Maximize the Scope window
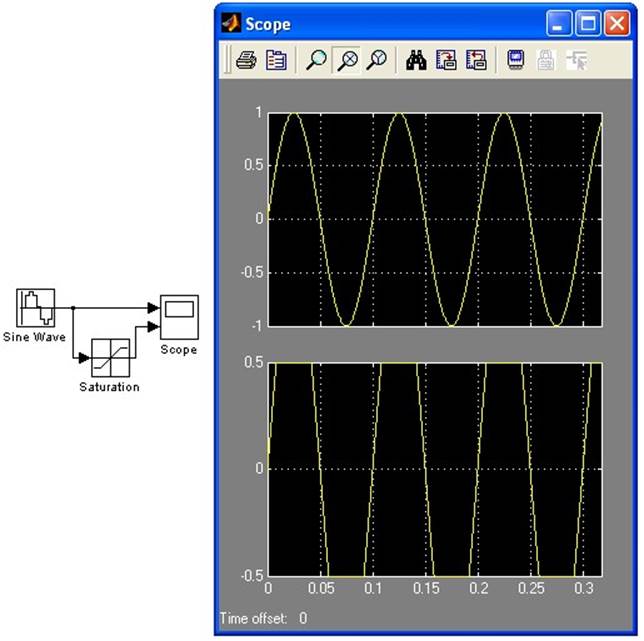Image resolution: width=644 pixels, height=641 pixels. pos(588,23)
